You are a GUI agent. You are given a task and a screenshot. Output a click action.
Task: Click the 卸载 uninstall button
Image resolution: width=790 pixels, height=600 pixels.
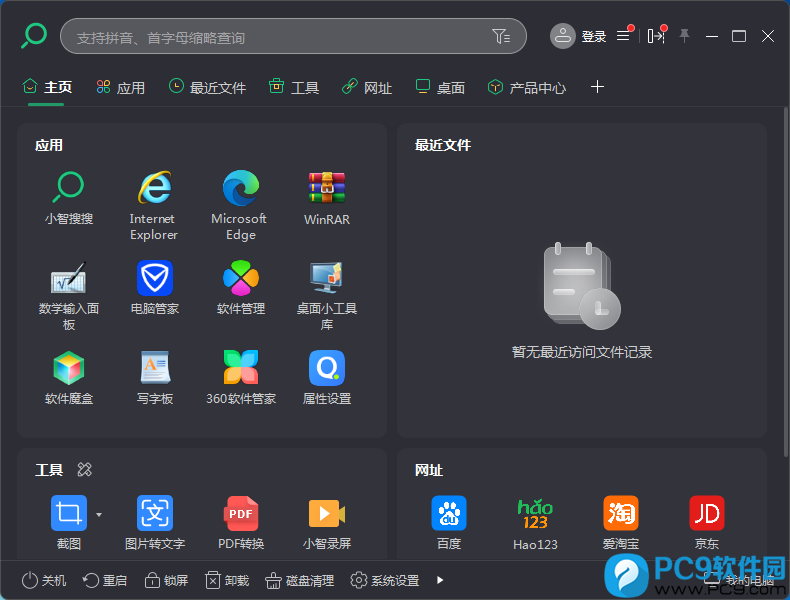[227, 580]
